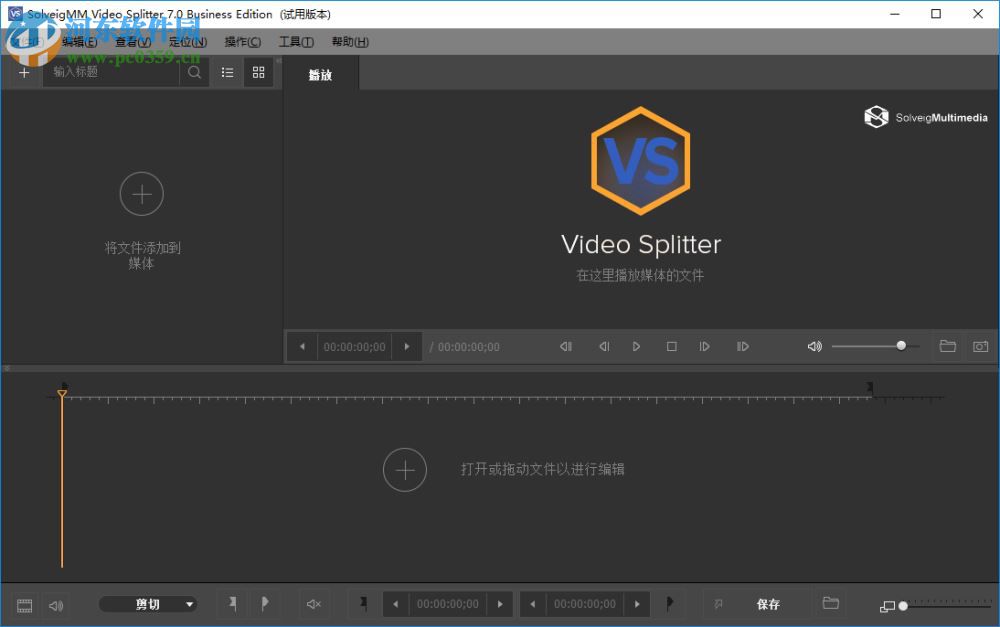
Task: Open the 工具(T) menu
Action: click(295, 41)
